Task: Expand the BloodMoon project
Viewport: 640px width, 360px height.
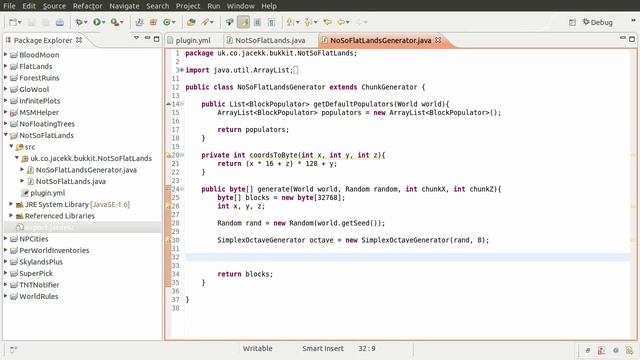Action: (x=6, y=54)
